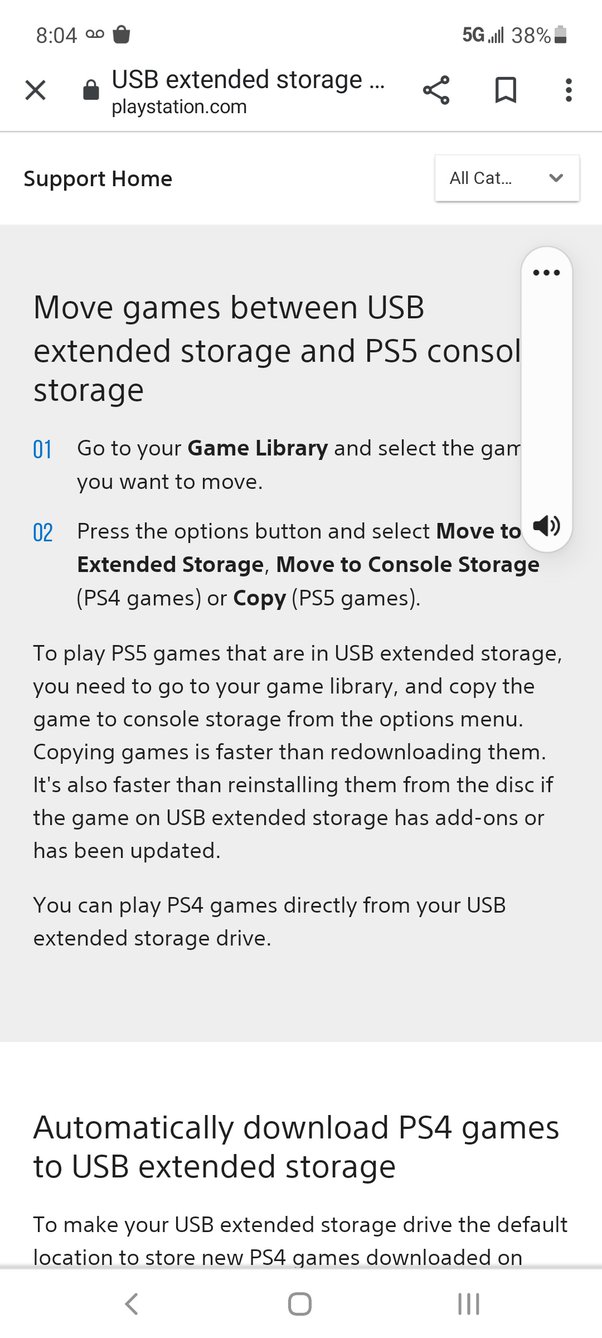Navigate to Support Home

97,178
